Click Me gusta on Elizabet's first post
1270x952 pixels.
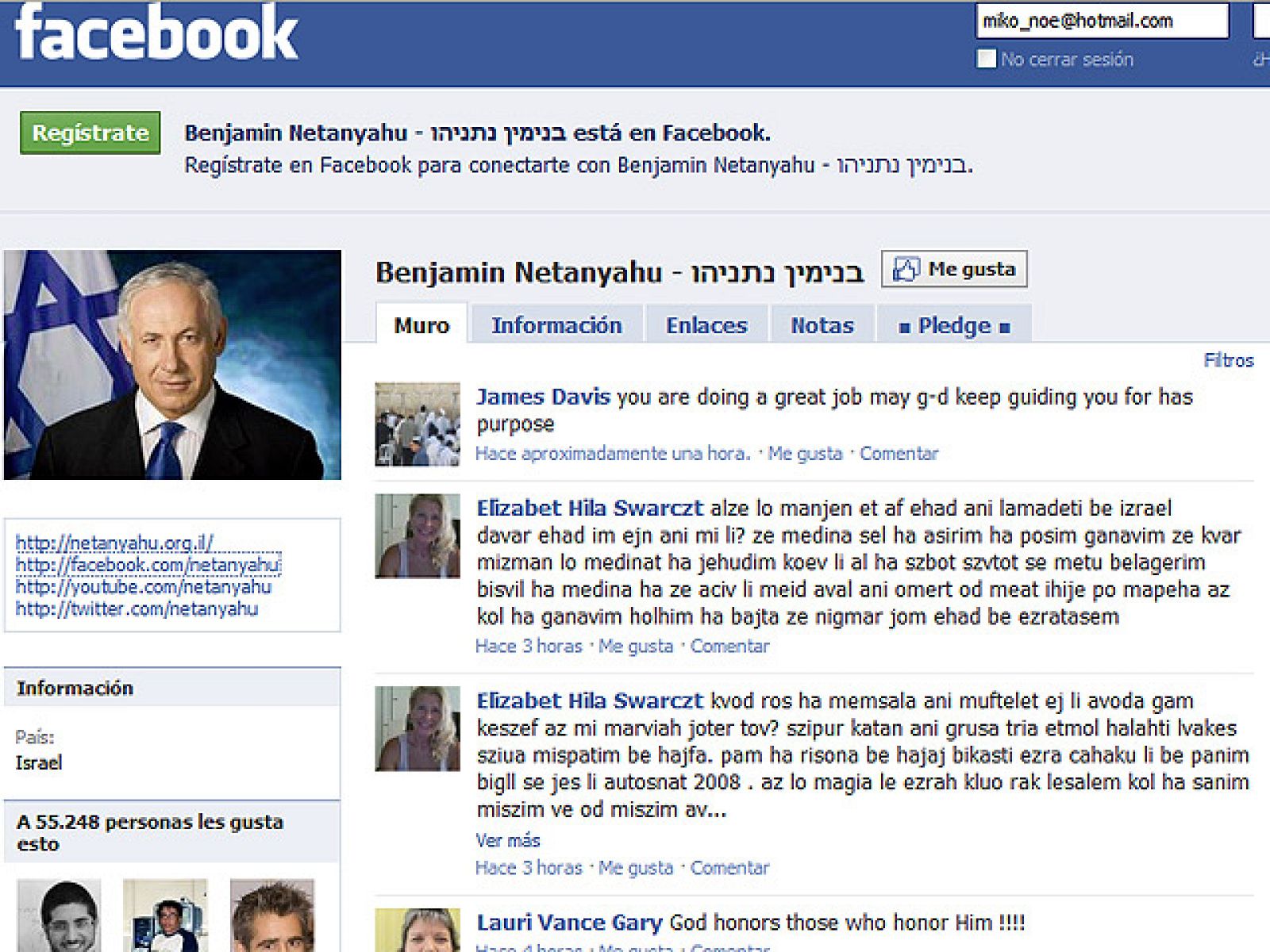(633, 646)
